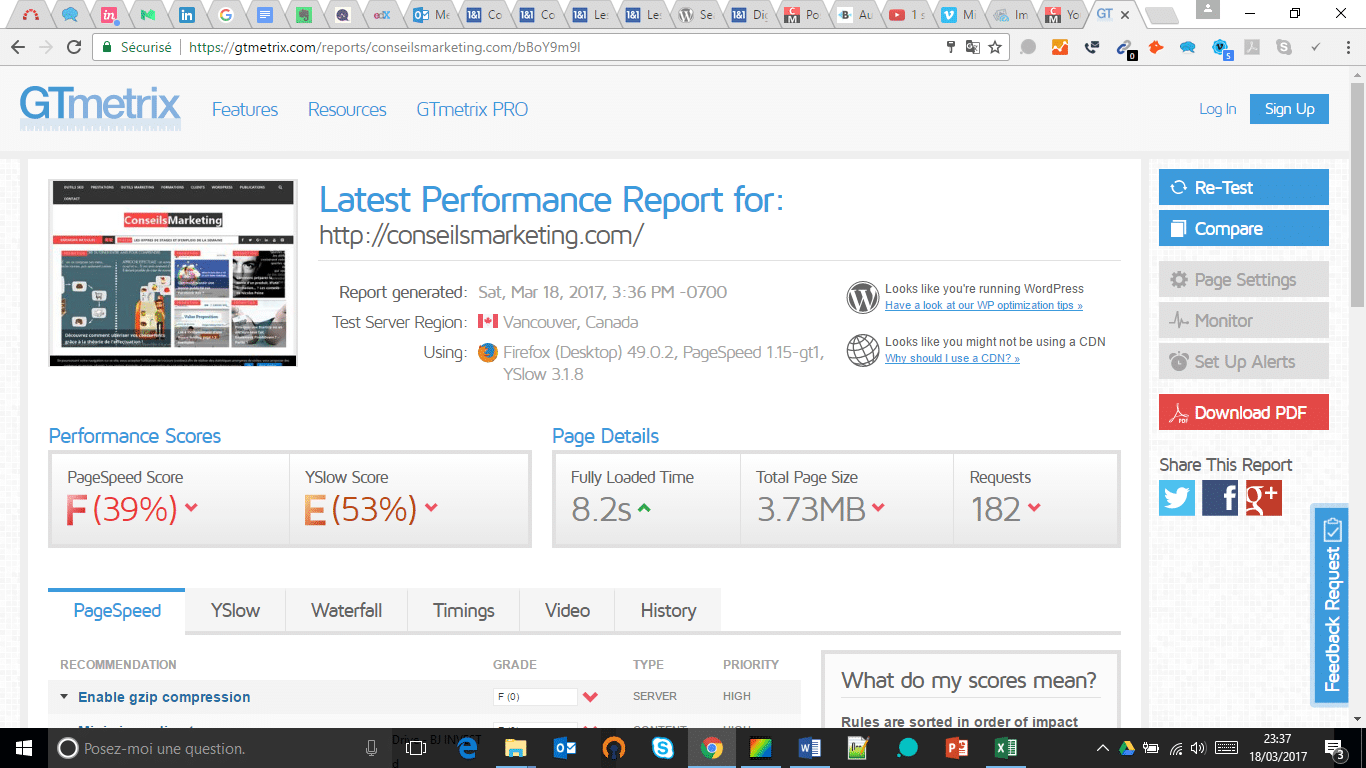Screen dimensions: 1366x768
Task: Bookmark page with star icon
Action: click(x=995, y=47)
